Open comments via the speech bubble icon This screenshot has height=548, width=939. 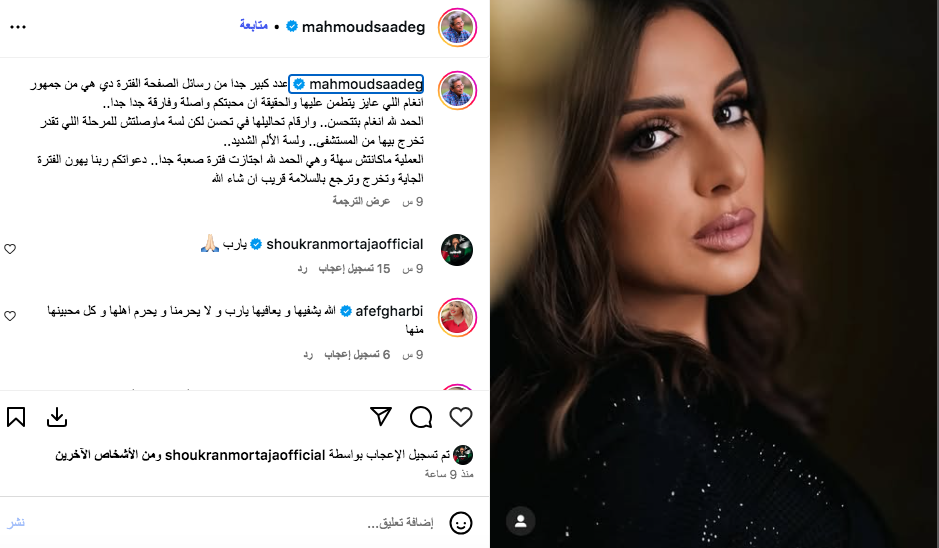point(421,417)
